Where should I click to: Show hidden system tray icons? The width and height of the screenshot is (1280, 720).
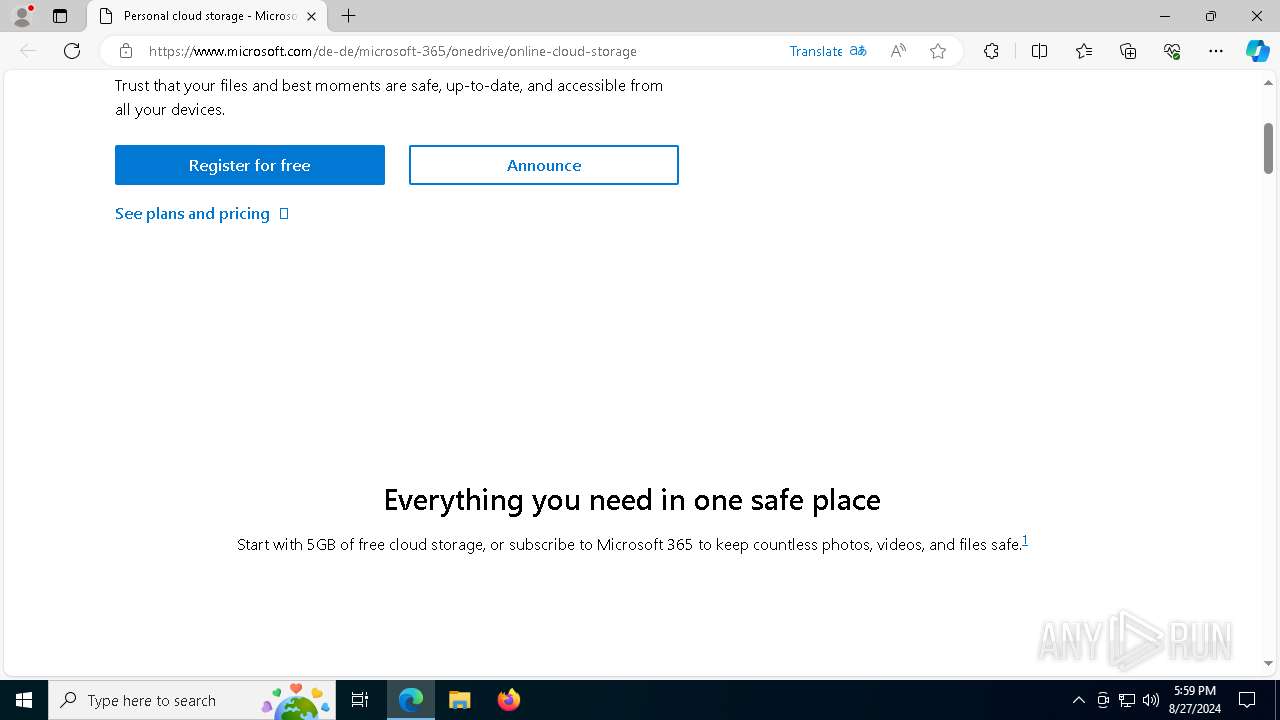[1078, 700]
